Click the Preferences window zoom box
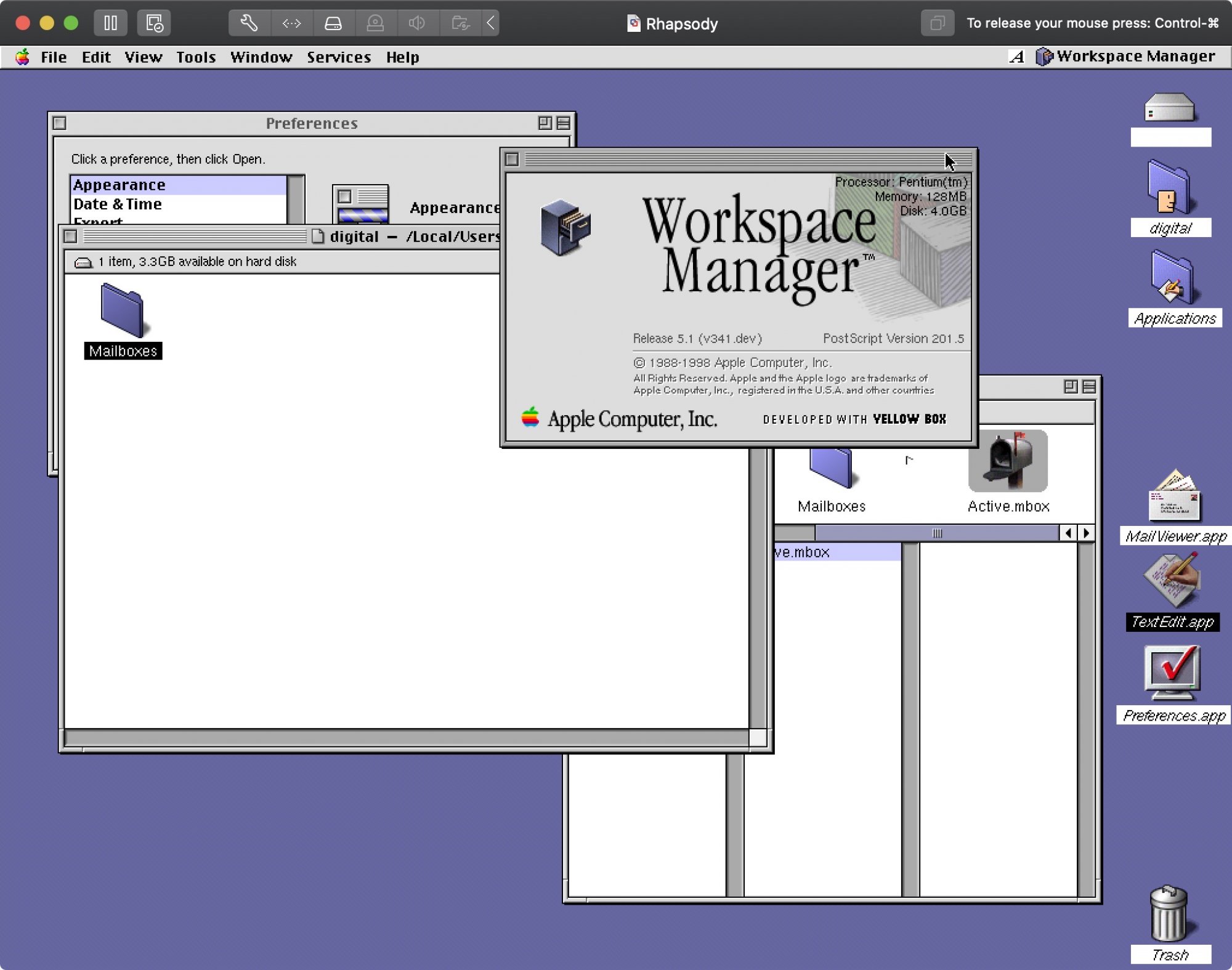Screen dimensions: 1232x970 [x=545, y=123]
